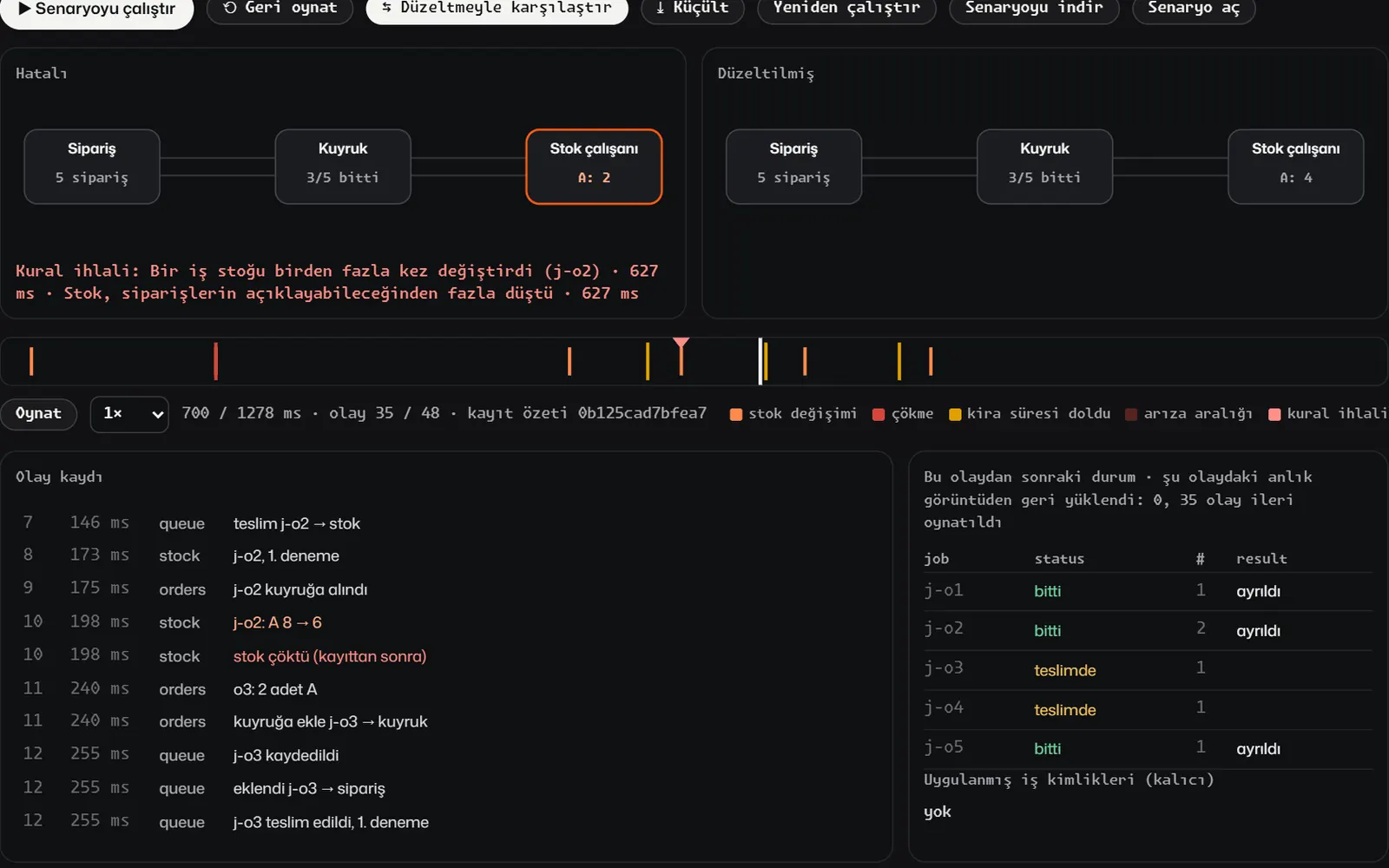Image resolution: width=1389 pixels, height=868 pixels.
Task: Toggle Düzeltmeyle karşılaştır comparison mode
Action: [x=497, y=8]
